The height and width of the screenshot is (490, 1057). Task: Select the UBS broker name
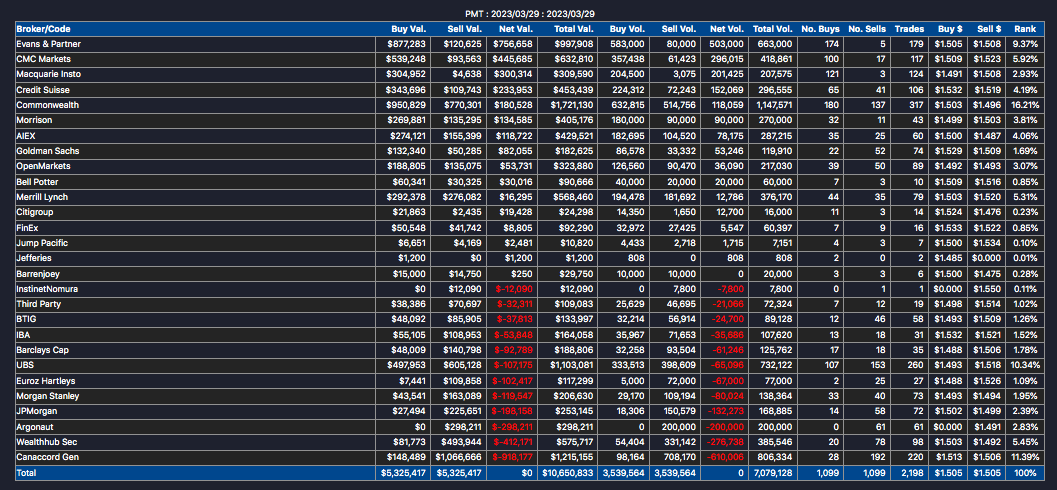(24, 365)
